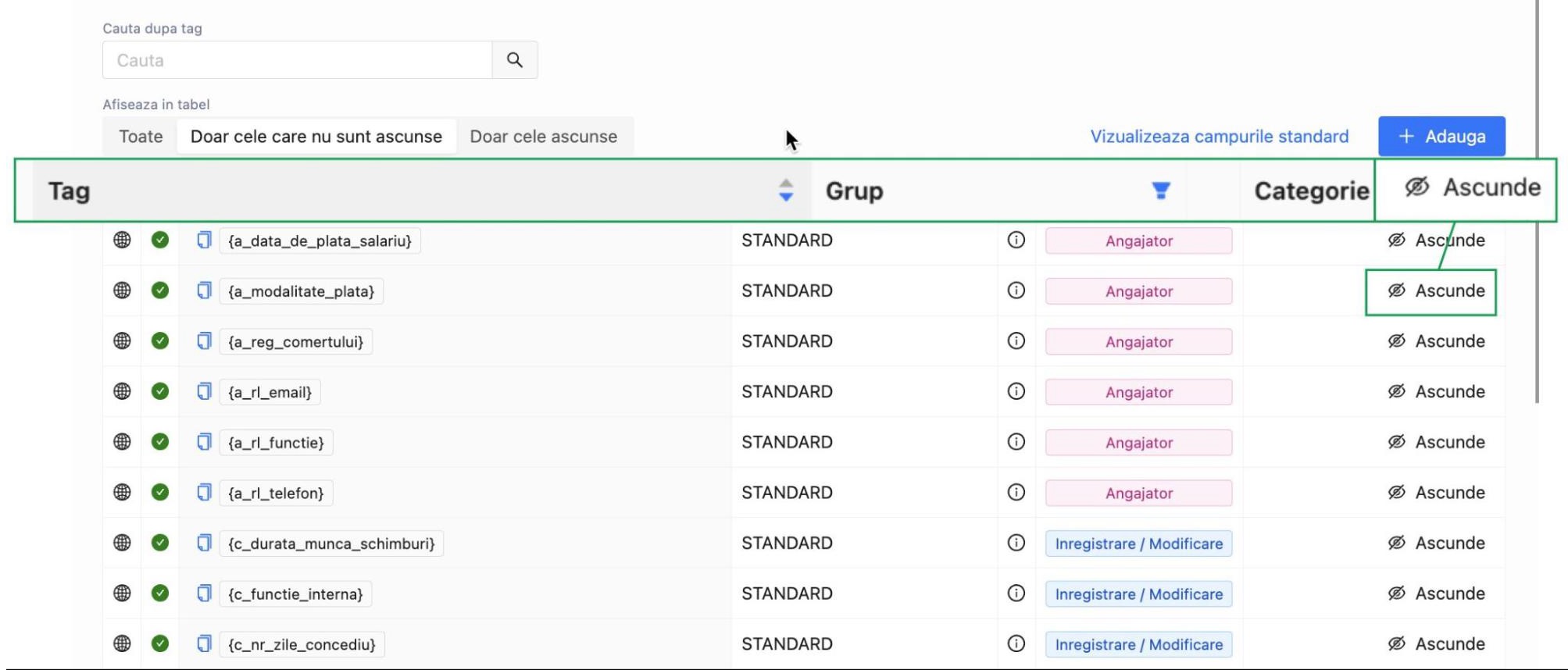The height and width of the screenshot is (670, 1568).
Task: Click green check icon for a_rl_telefon
Action: (160, 492)
